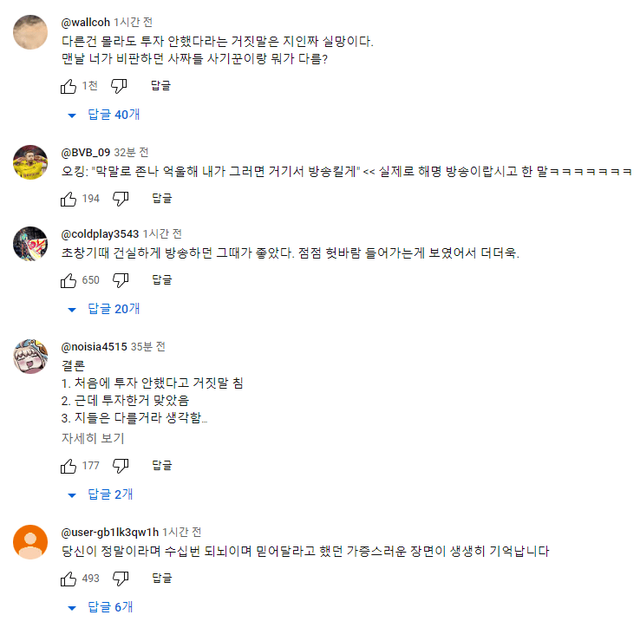Screen dimensions: 640x629
Task: Open the @user-gb1lk3qw1h orange avatar
Action: coord(31,542)
